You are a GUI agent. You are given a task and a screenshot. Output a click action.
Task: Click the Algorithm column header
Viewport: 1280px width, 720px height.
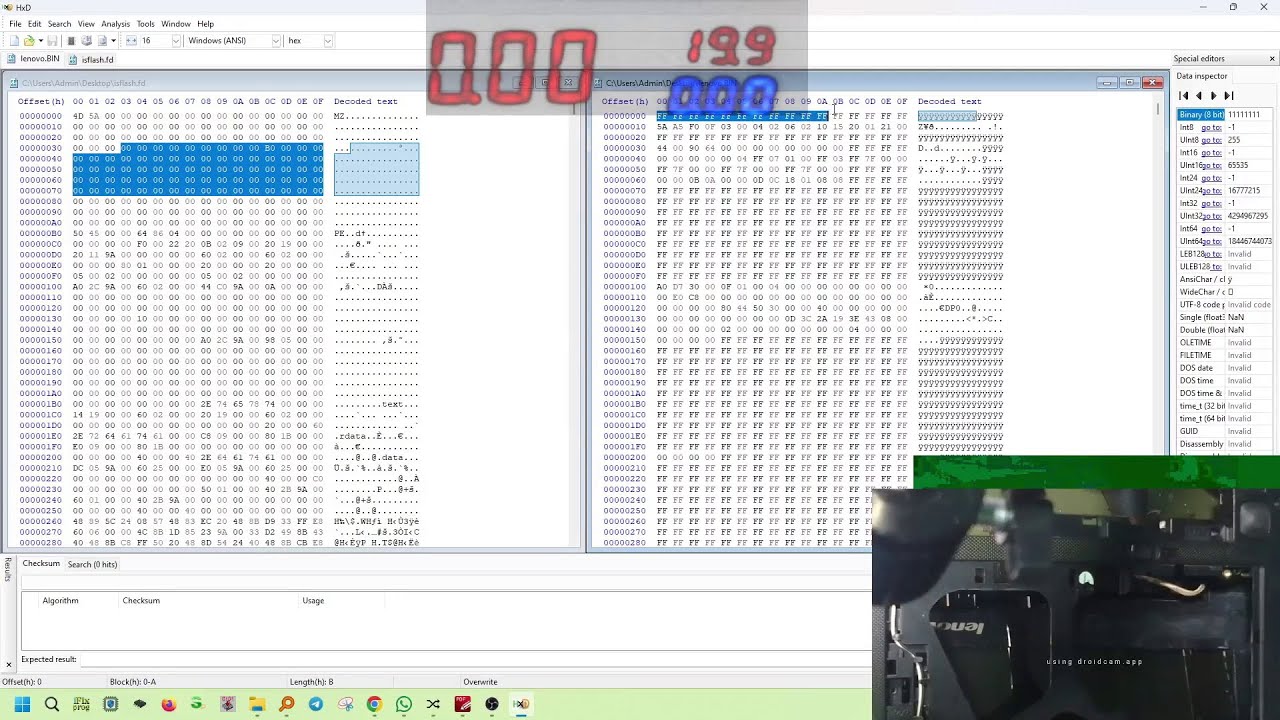60,601
